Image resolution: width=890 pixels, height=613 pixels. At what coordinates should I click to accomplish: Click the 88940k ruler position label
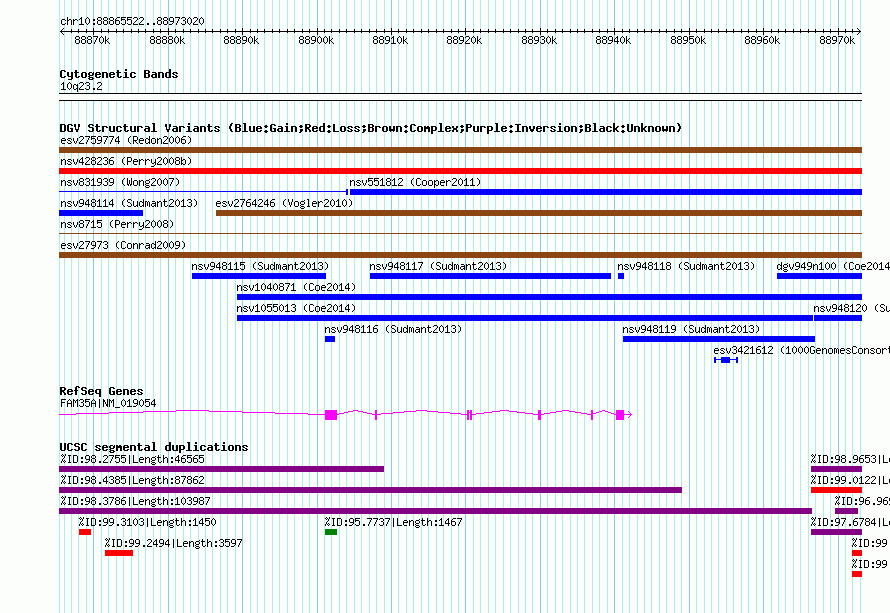[613, 40]
